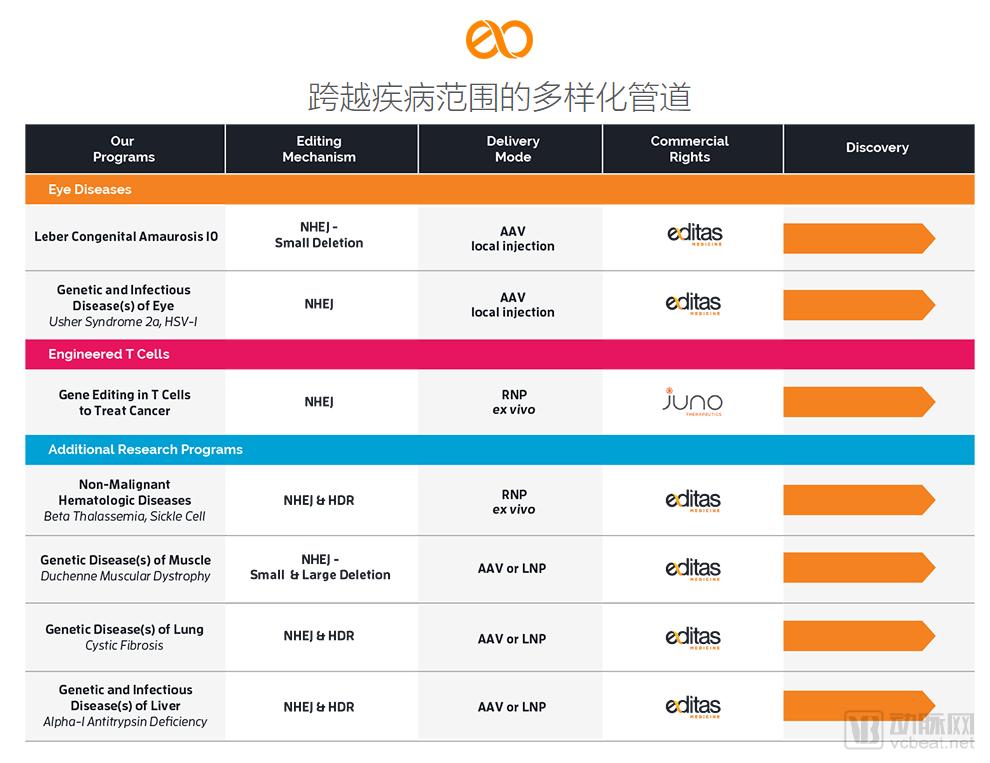Click the Editing Mechanism column header
Image resolution: width=990 pixels, height=763 pixels.
coord(319,149)
